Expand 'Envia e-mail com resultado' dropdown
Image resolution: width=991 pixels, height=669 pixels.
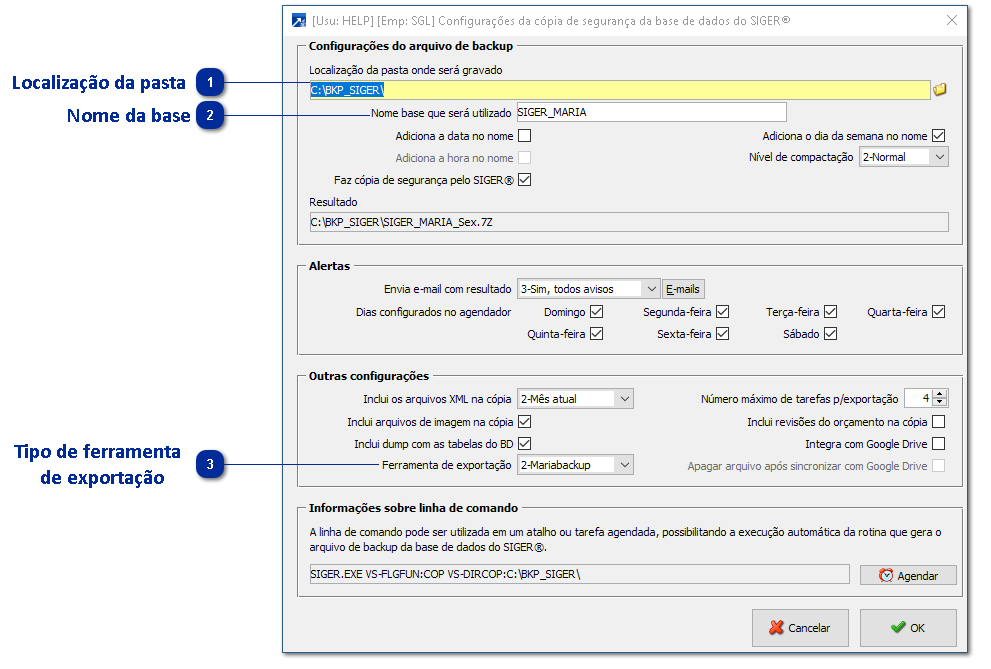click(x=651, y=289)
